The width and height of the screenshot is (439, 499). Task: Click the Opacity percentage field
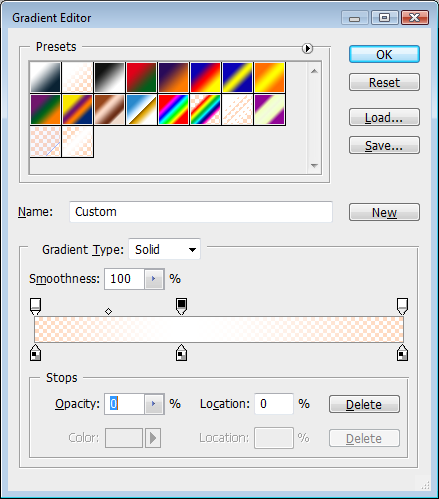(124, 404)
